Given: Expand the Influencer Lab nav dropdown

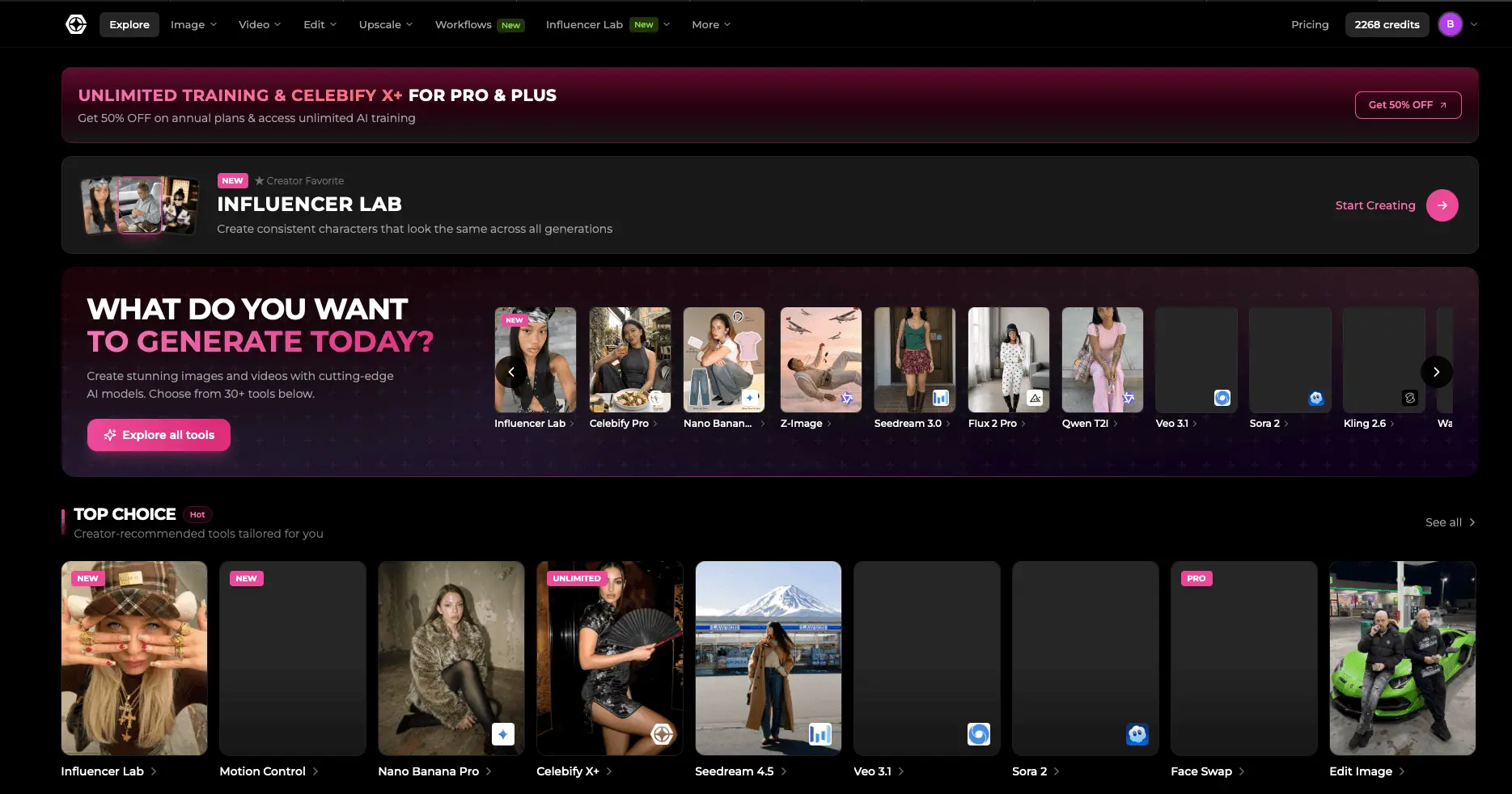Looking at the screenshot, I should (608, 24).
